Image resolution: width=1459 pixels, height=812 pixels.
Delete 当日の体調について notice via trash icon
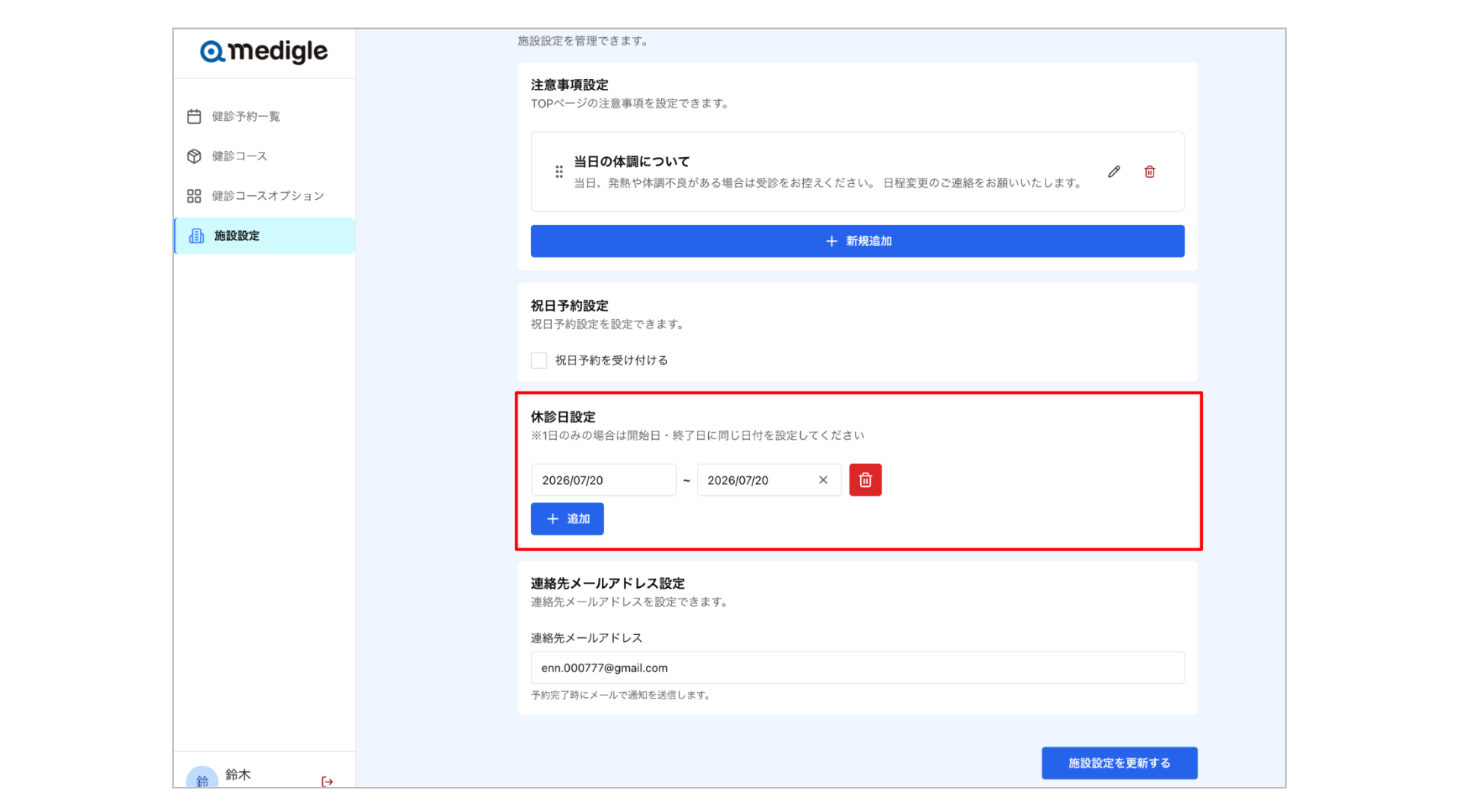point(1150,172)
